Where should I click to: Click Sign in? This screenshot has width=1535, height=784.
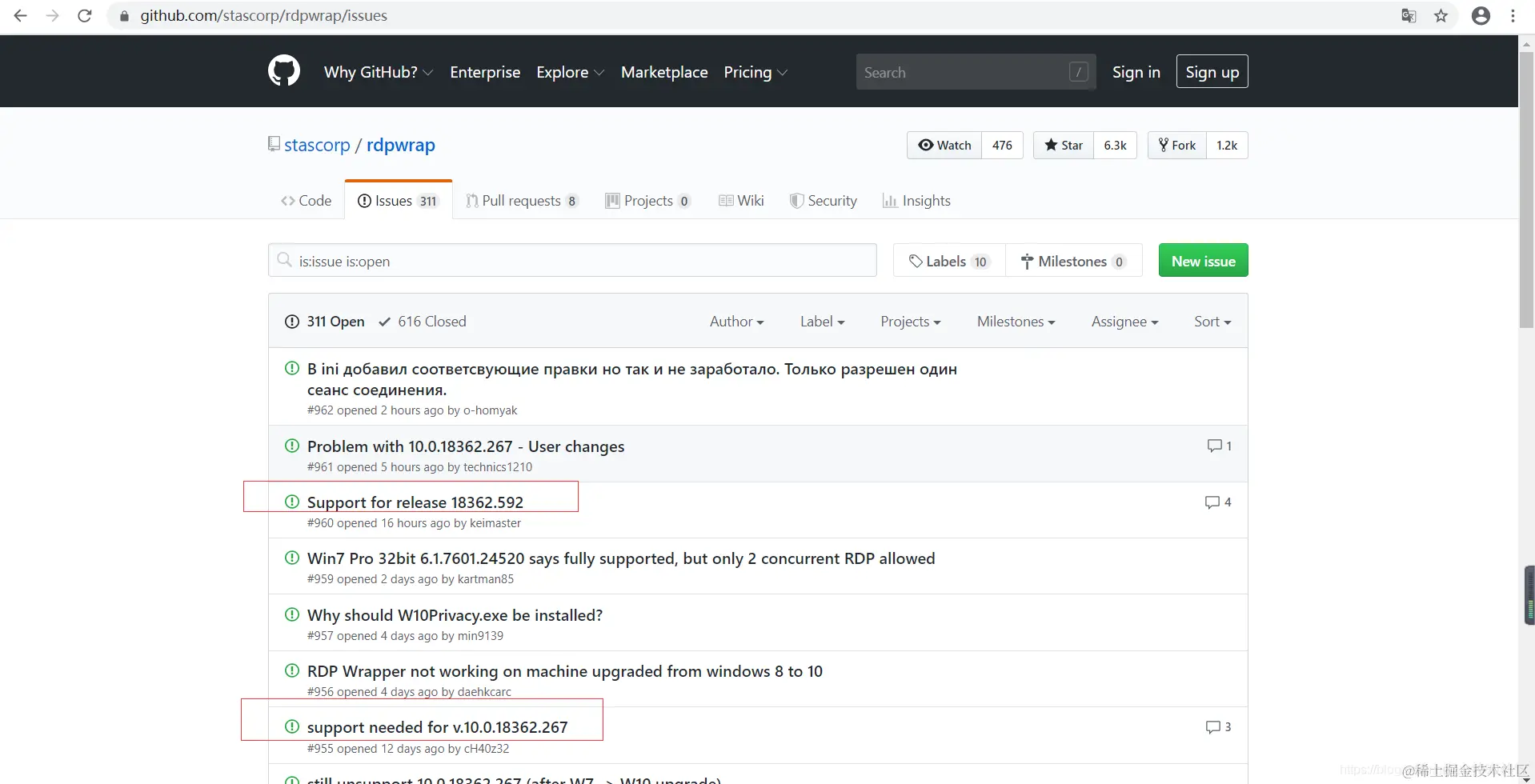coord(1136,72)
